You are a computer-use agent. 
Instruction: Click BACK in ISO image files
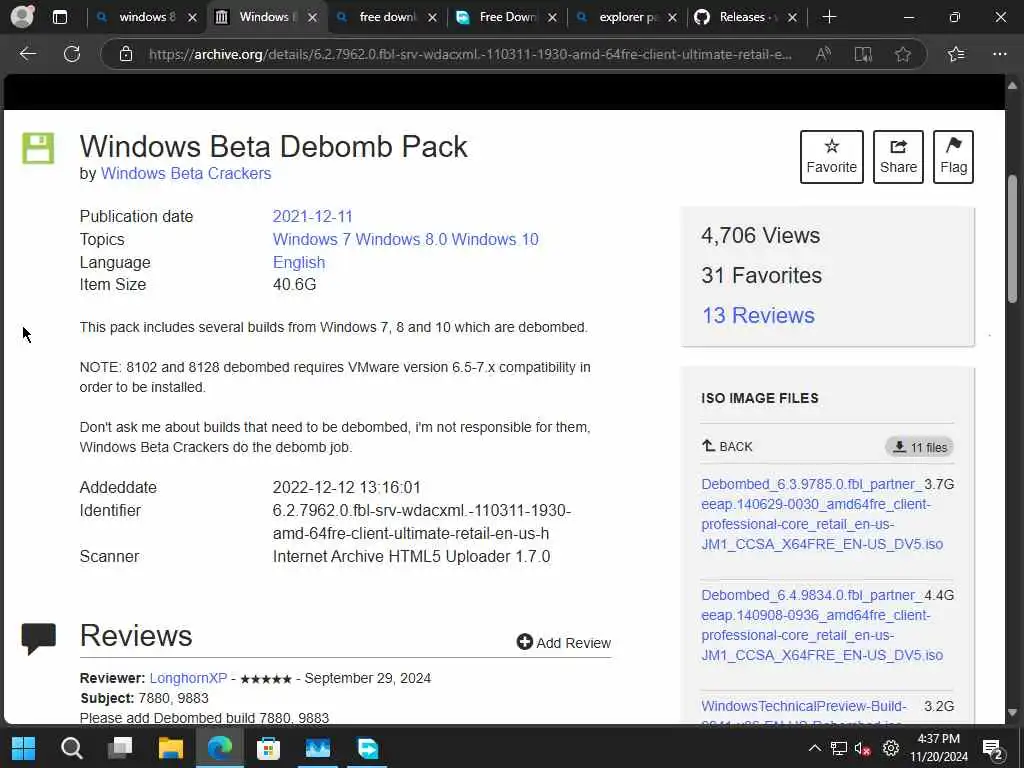[x=727, y=447]
